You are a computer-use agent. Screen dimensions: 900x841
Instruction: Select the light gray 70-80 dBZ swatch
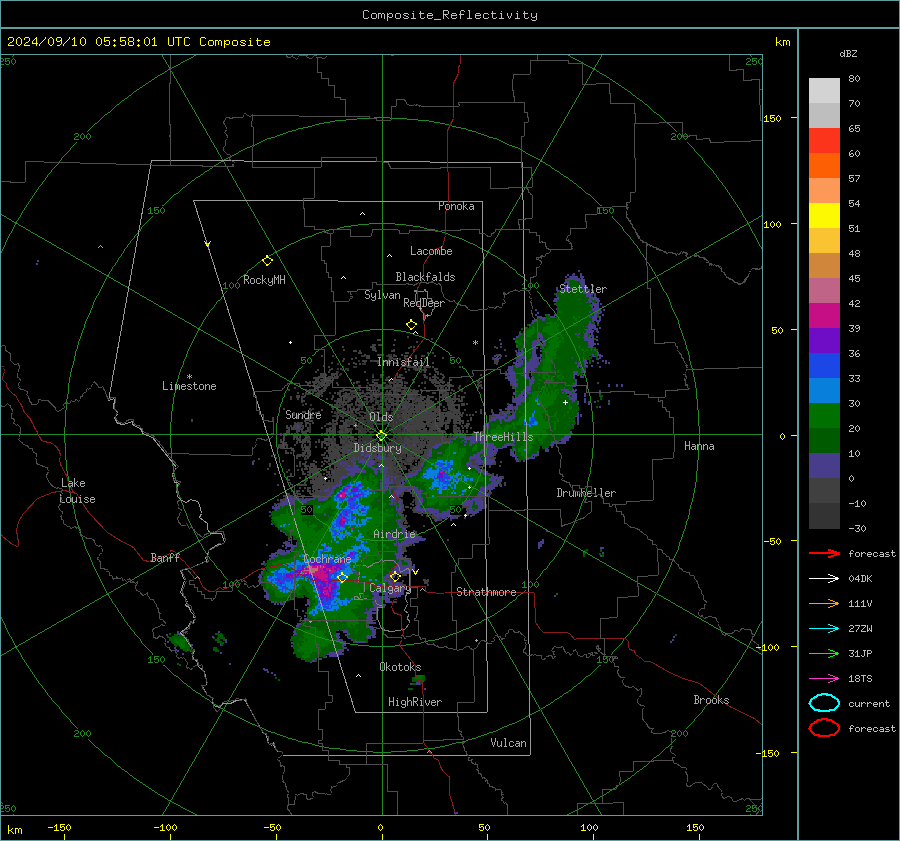824,91
